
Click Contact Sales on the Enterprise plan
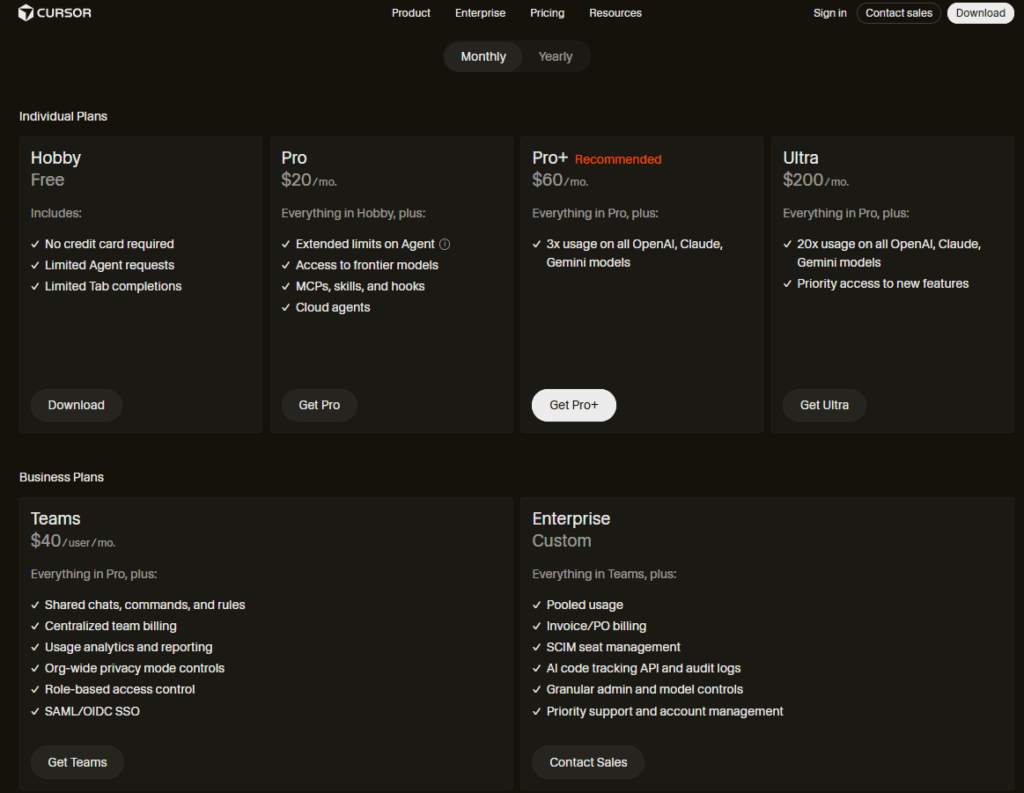coord(587,762)
